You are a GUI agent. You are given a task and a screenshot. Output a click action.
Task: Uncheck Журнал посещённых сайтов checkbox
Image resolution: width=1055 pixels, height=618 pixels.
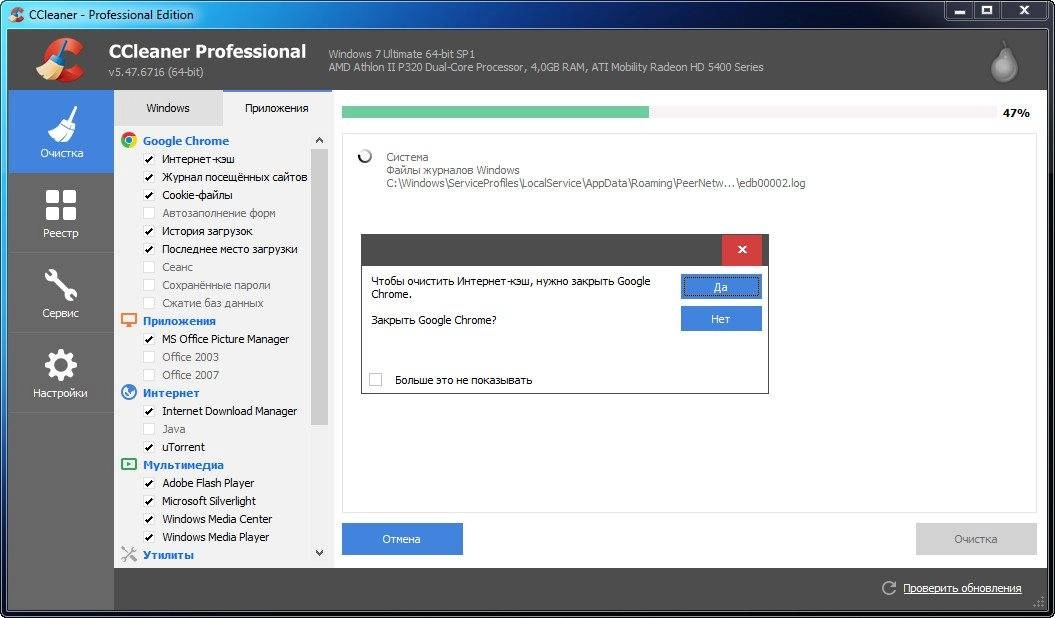[x=149, y=178]
